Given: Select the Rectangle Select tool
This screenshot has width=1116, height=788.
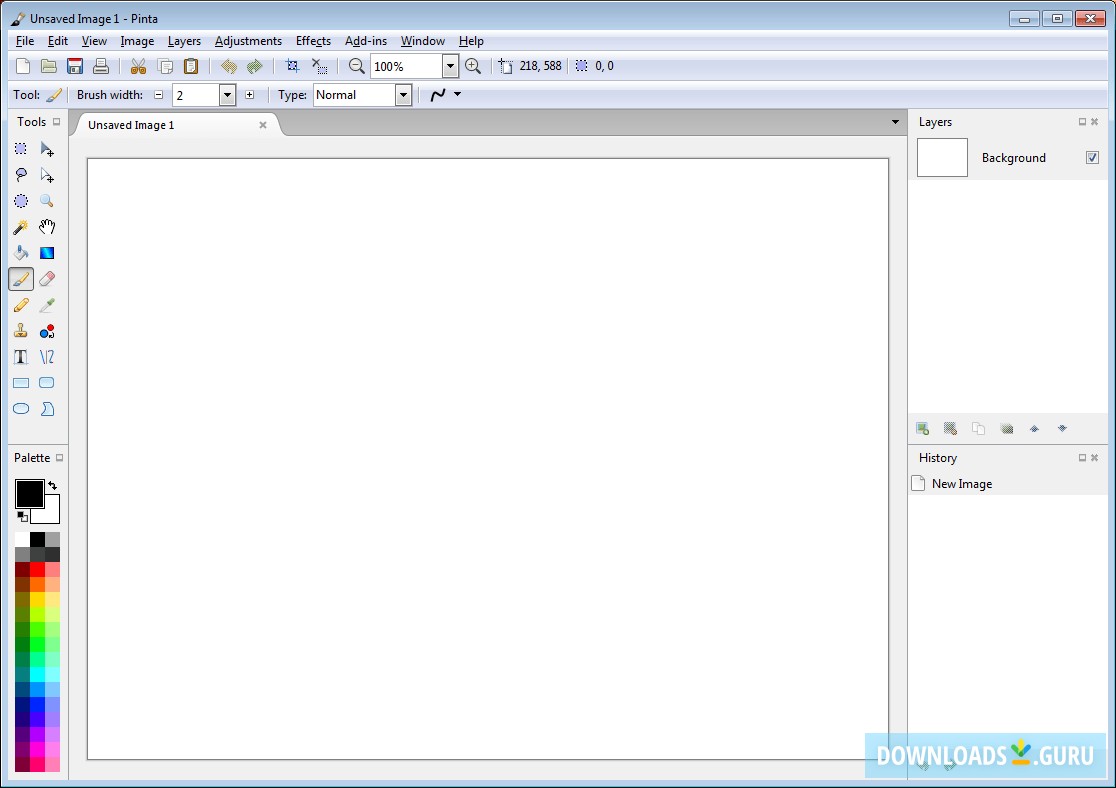Looking at the screenshot, I should pyautogui.click(x=21, y=149).
